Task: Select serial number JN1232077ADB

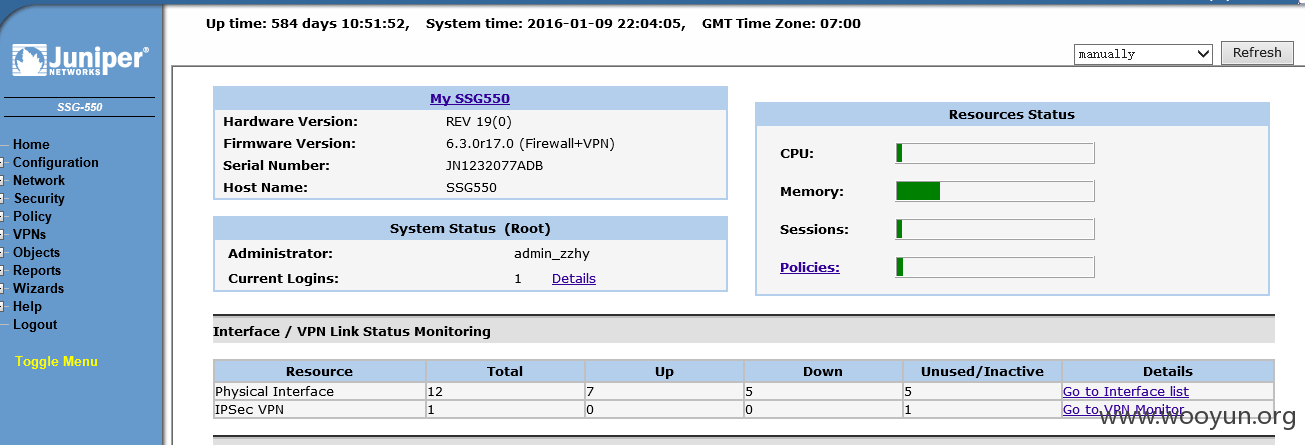Action: (x=495, y=165)
